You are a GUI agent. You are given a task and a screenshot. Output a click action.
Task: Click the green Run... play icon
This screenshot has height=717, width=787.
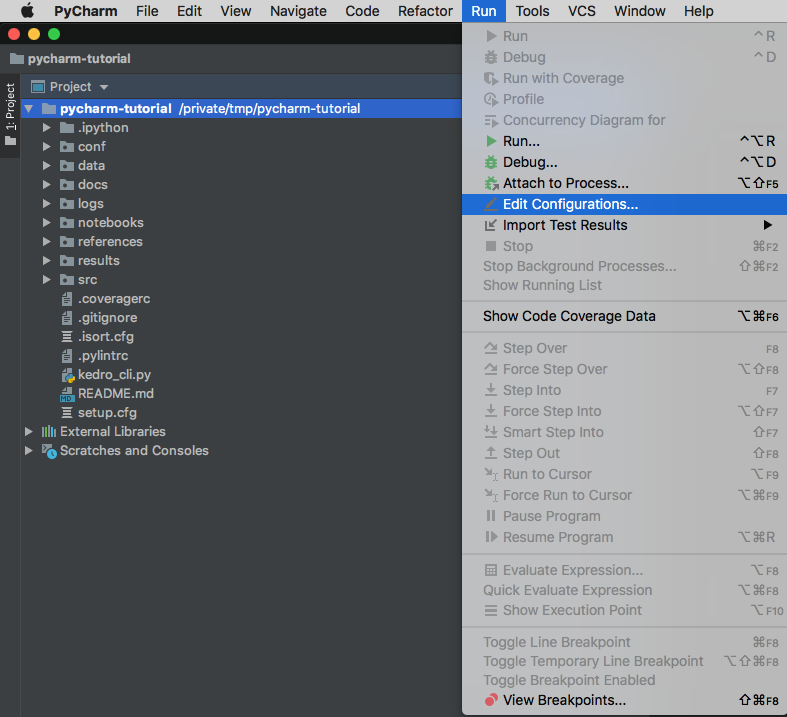tap(490, 141)
